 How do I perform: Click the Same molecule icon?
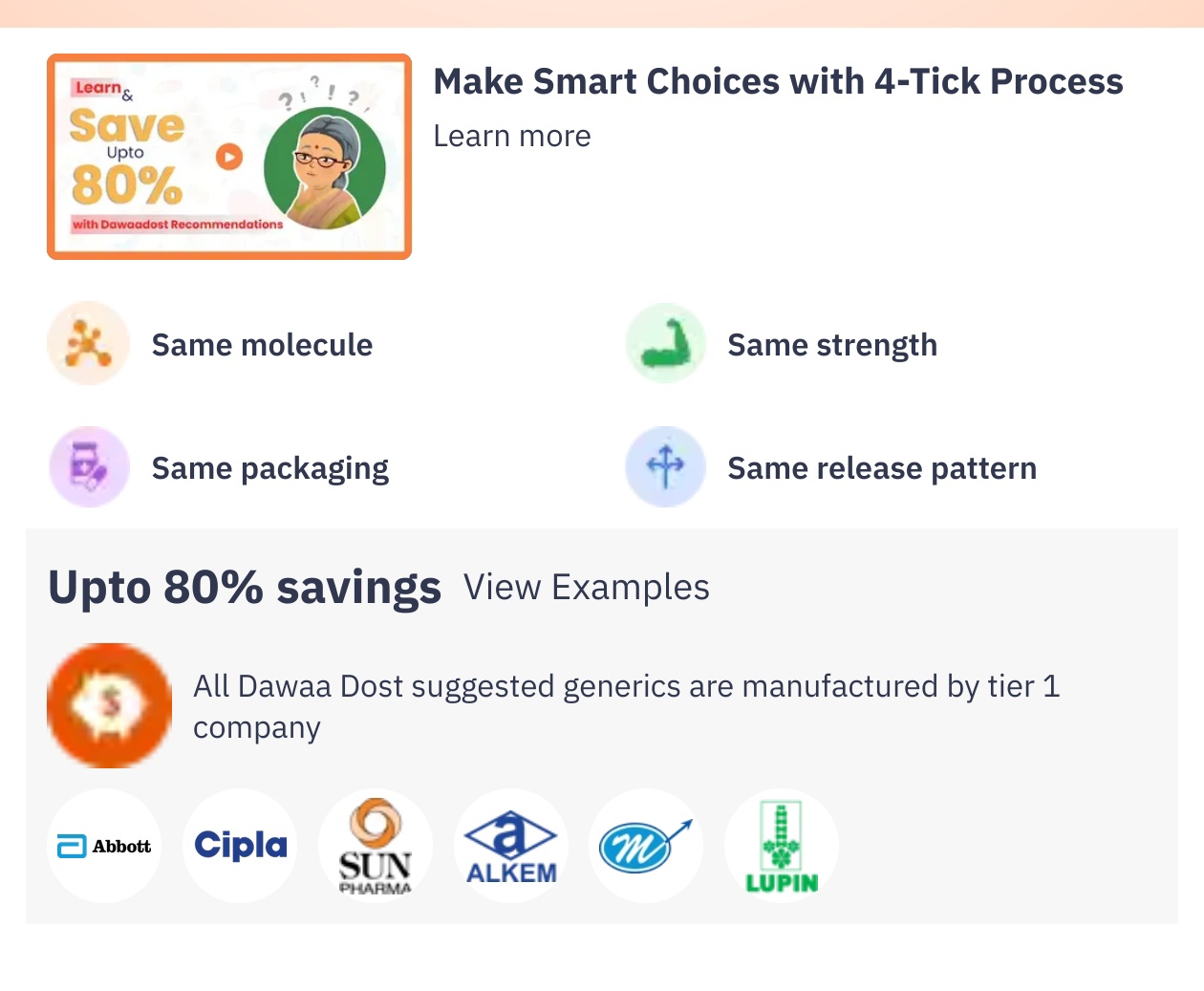point(88,344)
